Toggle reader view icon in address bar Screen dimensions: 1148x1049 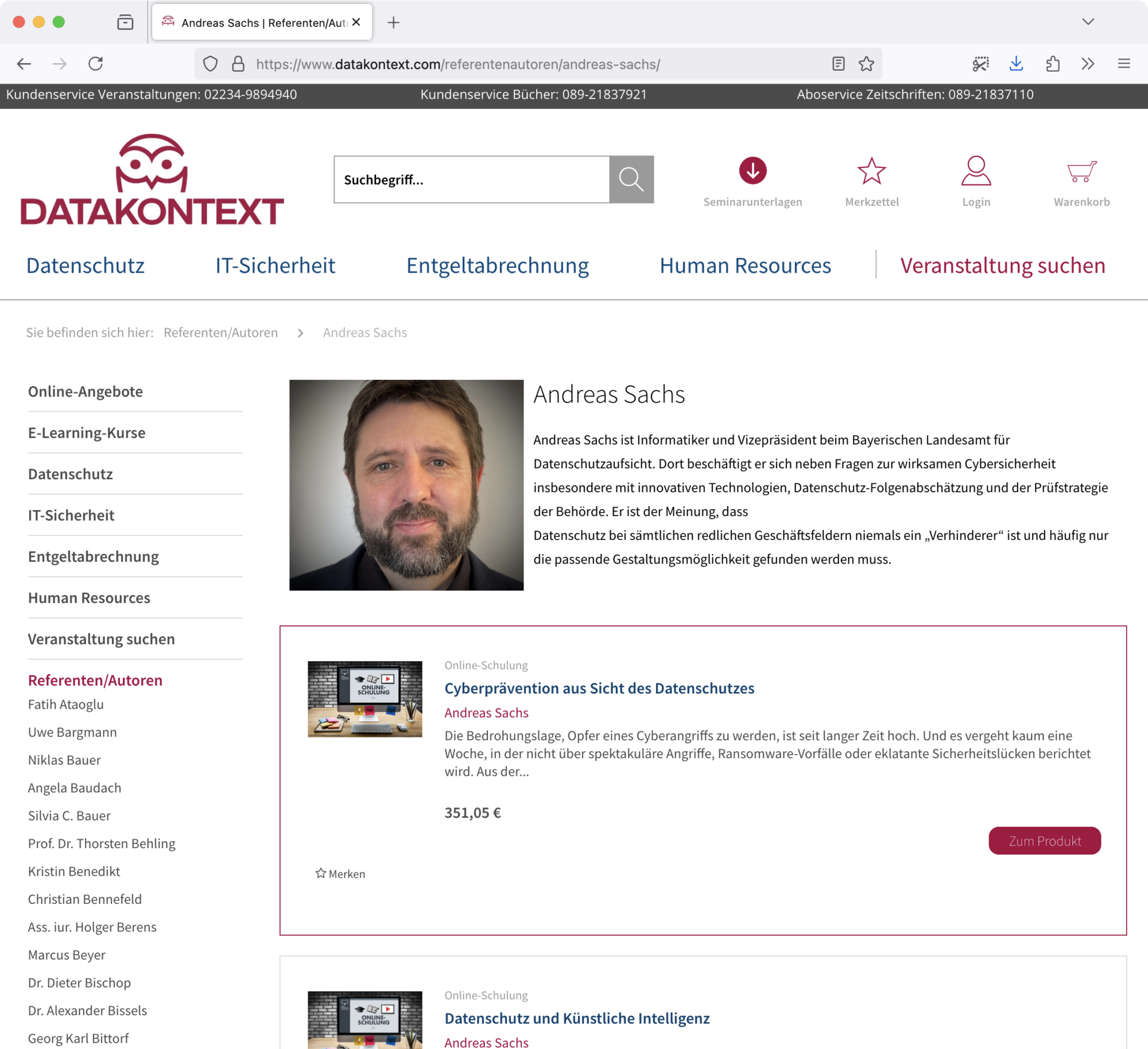838,64
